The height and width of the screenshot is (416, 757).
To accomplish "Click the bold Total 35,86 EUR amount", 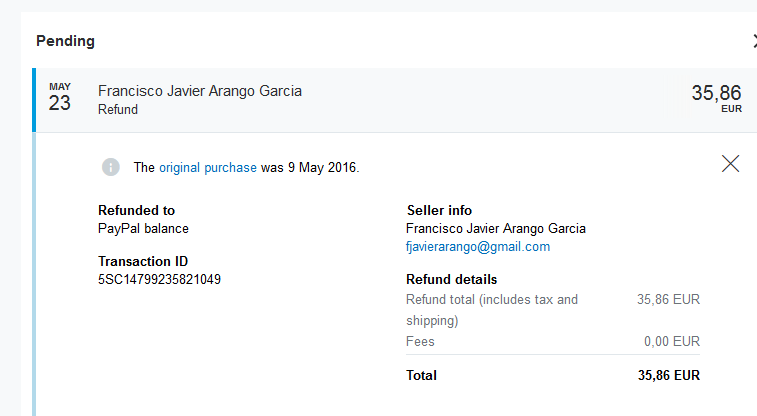I will tap(669, 375).
